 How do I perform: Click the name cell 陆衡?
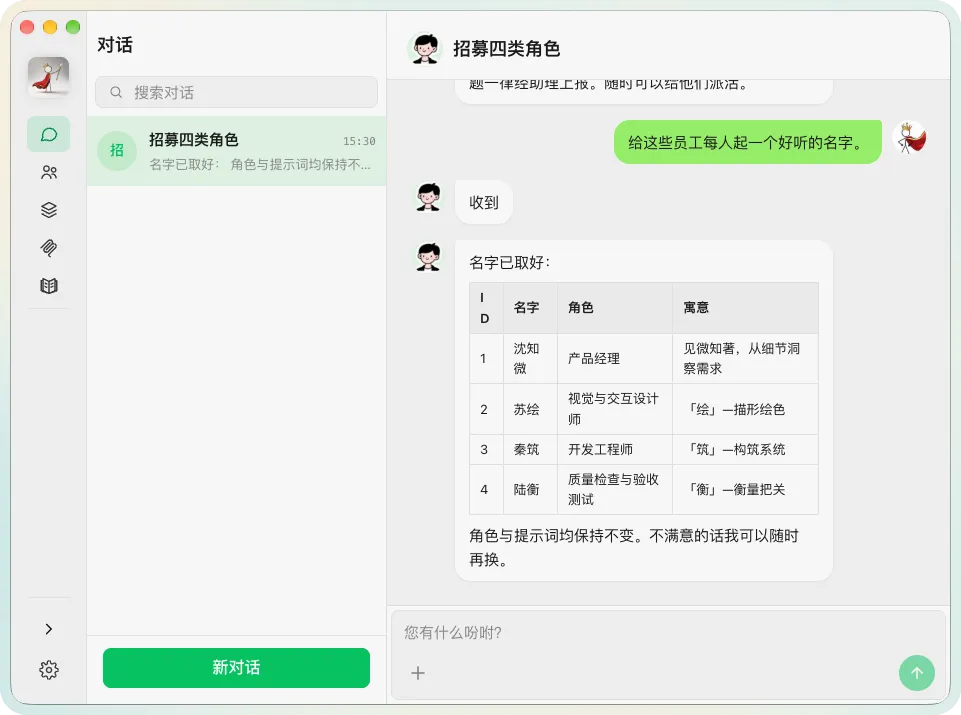530,490
